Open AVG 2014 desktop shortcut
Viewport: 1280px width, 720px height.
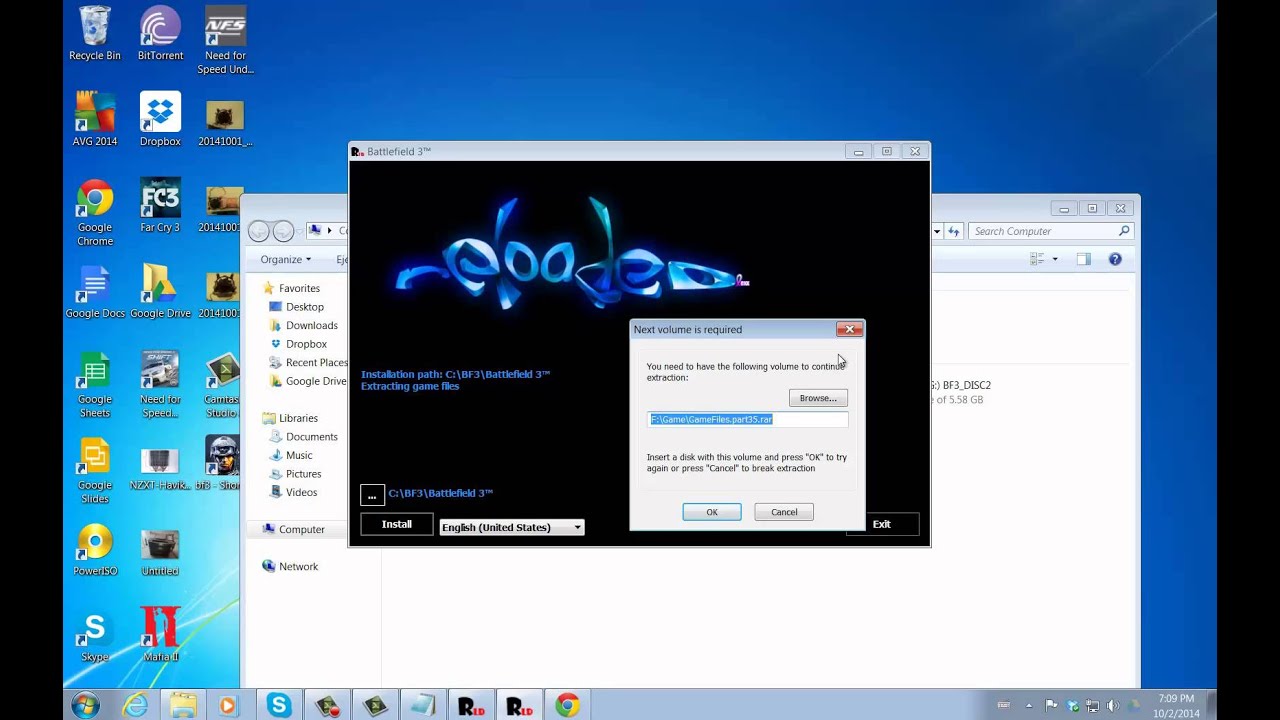[x=95, y=119]
